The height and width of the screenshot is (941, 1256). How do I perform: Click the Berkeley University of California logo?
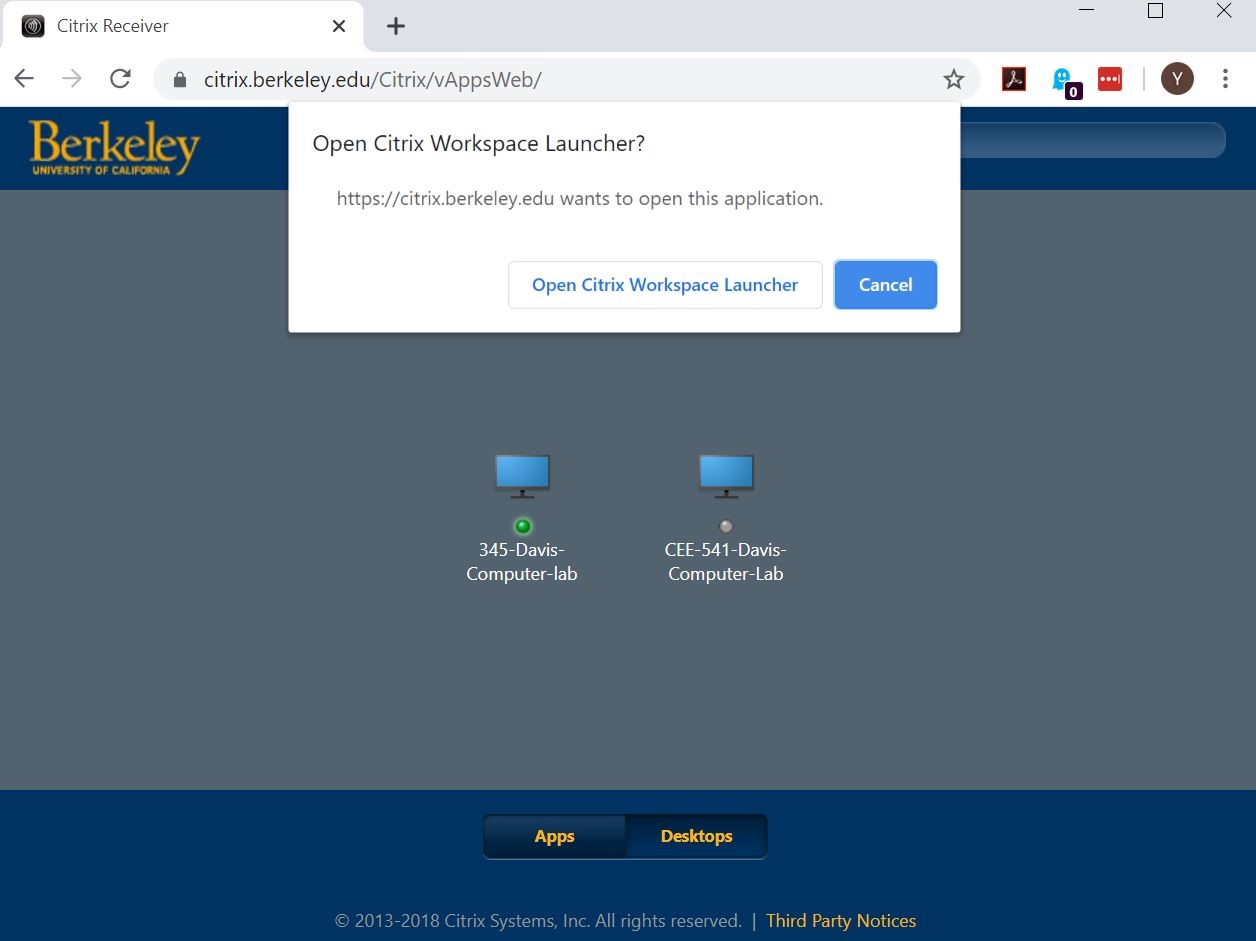[115, 148]
